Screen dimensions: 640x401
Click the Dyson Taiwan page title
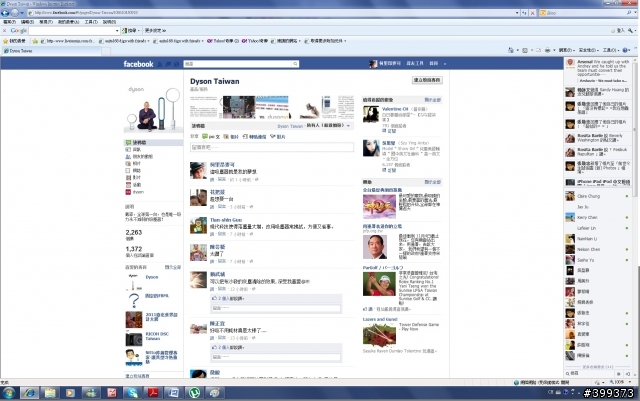pyautogui.click(x=215, y=81)
